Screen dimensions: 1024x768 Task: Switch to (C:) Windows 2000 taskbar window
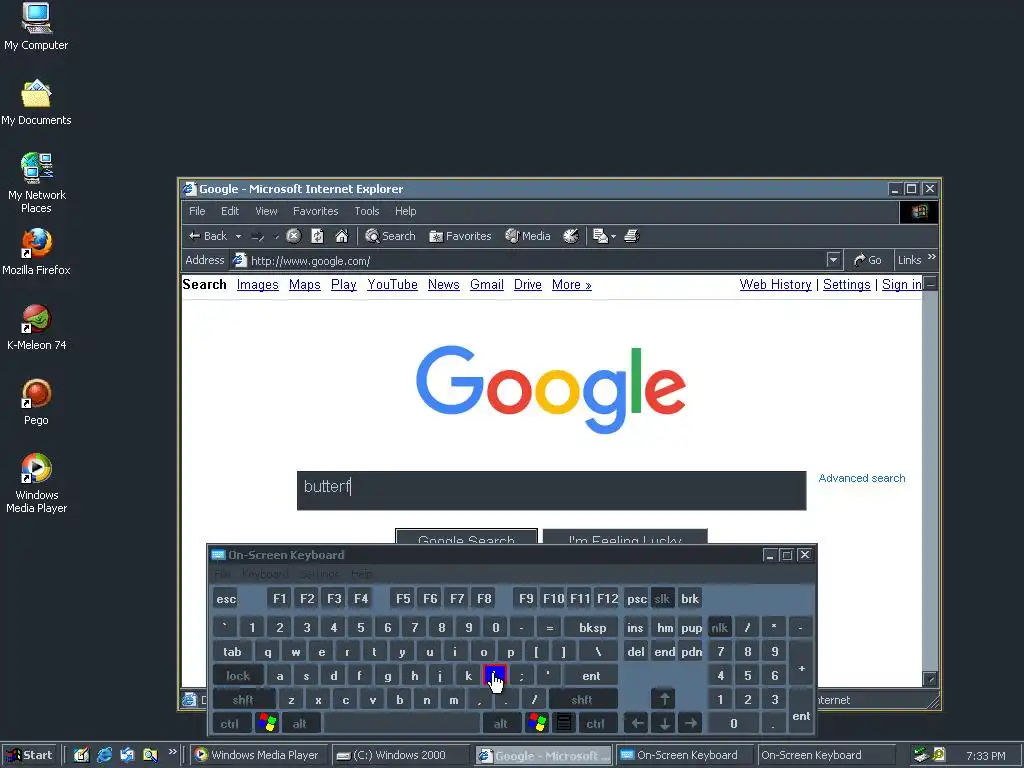400,755
